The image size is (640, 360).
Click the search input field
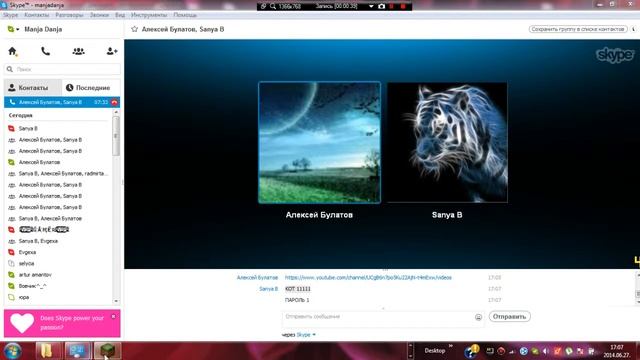(62, 69)
